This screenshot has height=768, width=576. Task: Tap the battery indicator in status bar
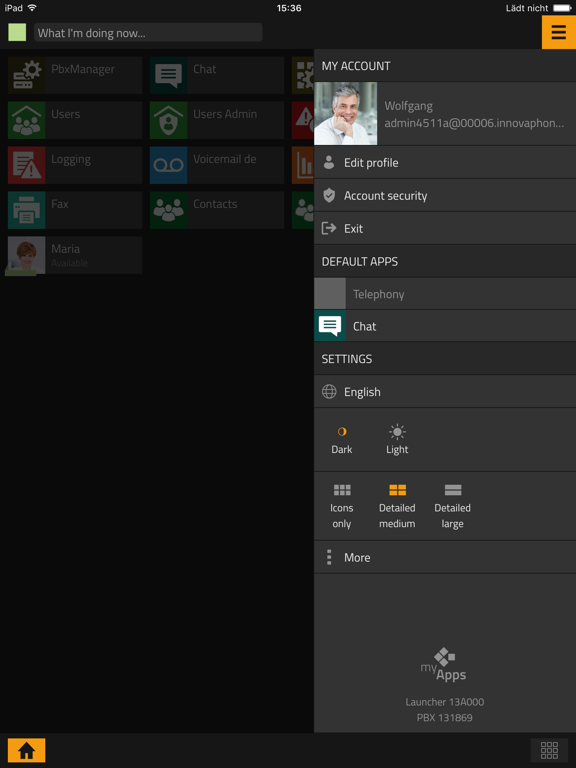(x=562, y=8)
